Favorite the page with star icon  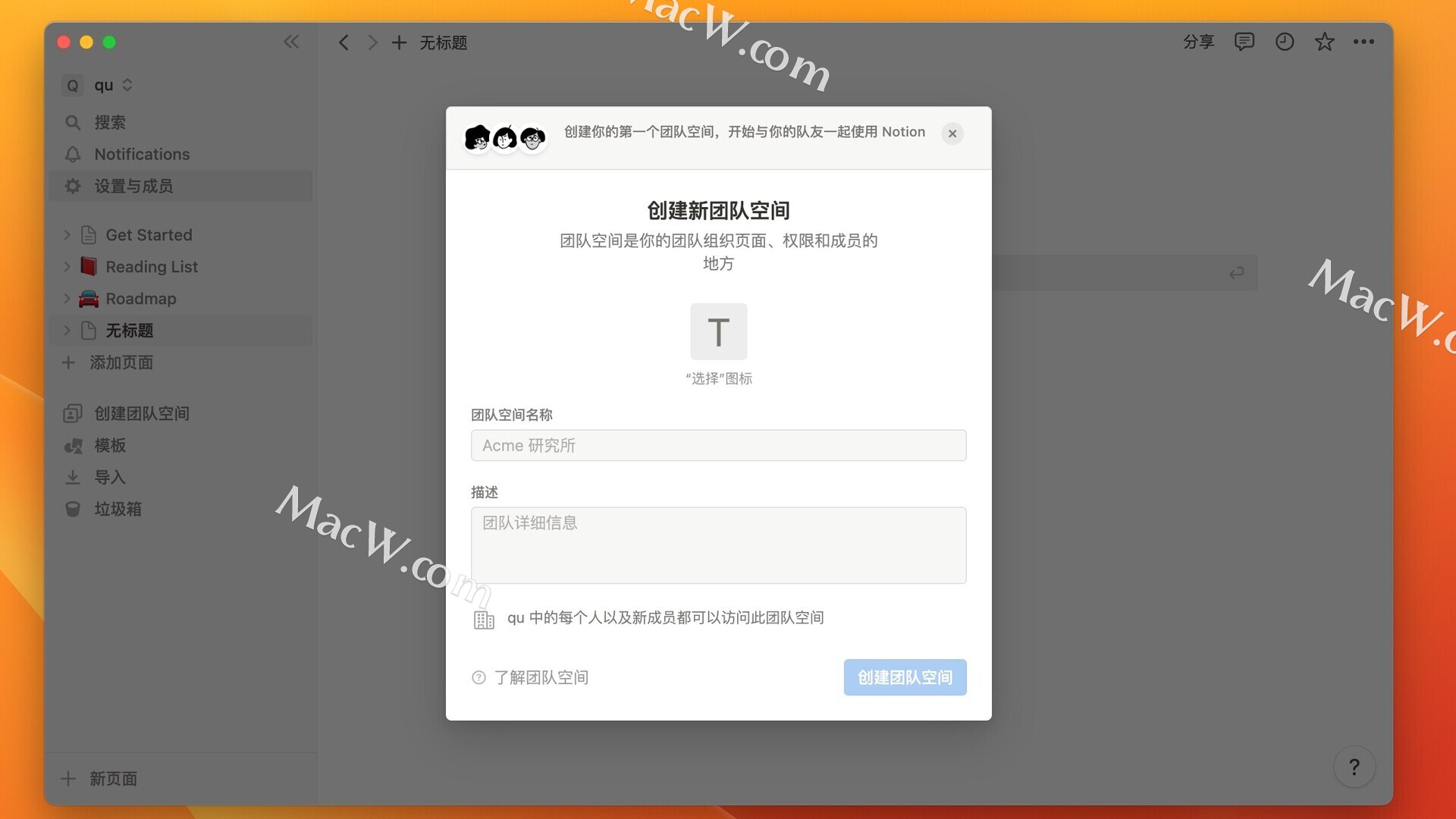click(1324, 42)
